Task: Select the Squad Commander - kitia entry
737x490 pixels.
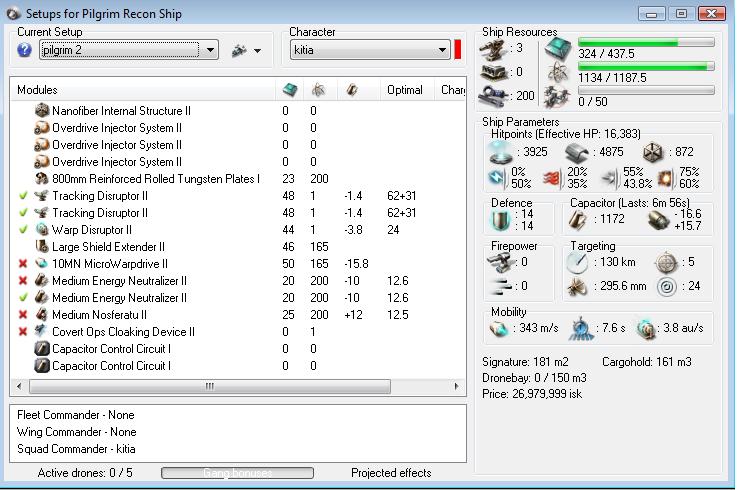Action: click(x=76, y=449)
